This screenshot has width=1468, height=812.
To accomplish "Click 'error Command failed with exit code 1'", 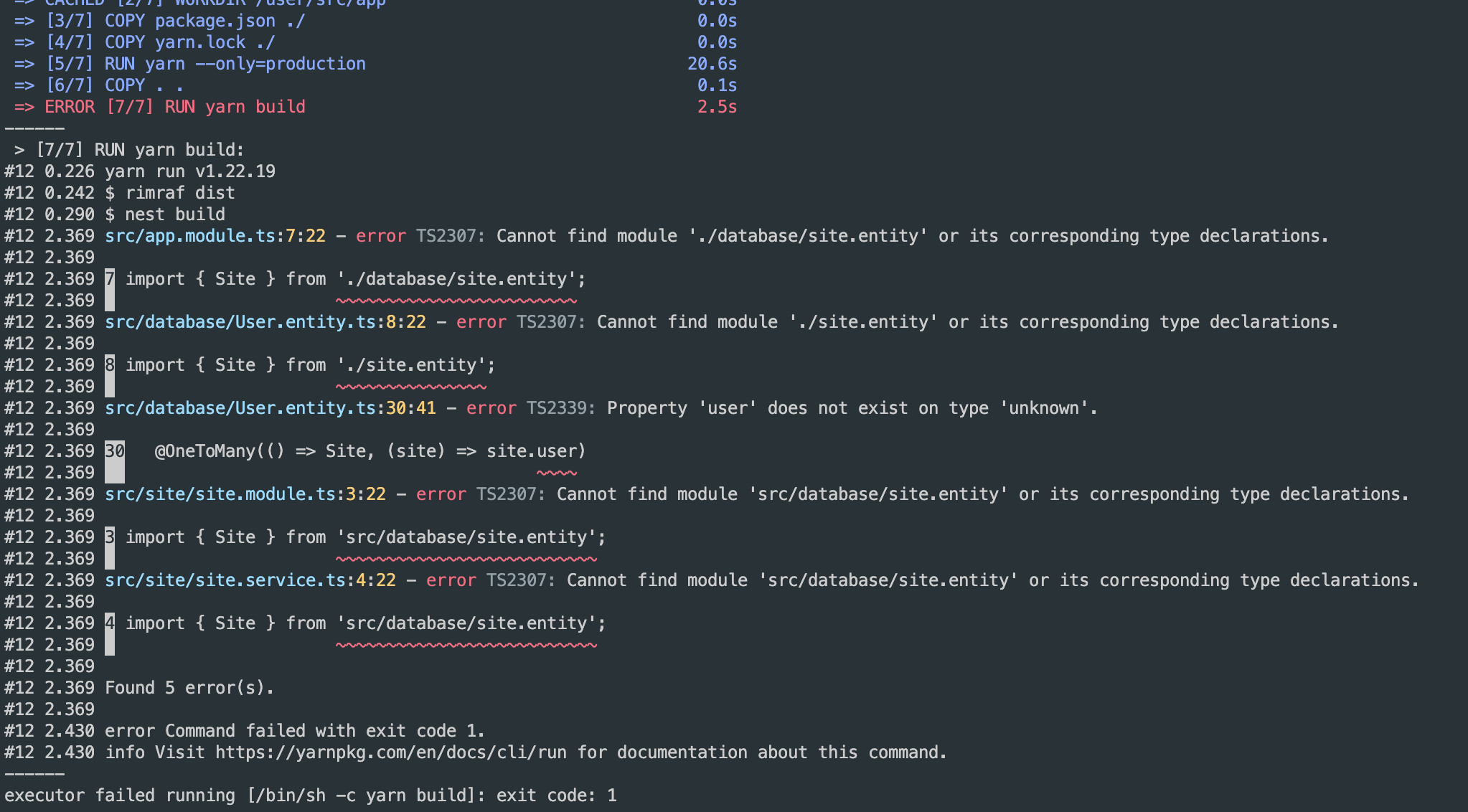I will point(295,731).
